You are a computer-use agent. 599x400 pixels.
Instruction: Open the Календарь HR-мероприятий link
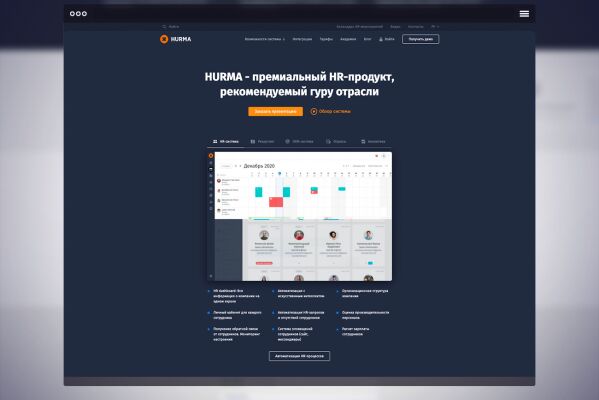[x=359, y=27]
